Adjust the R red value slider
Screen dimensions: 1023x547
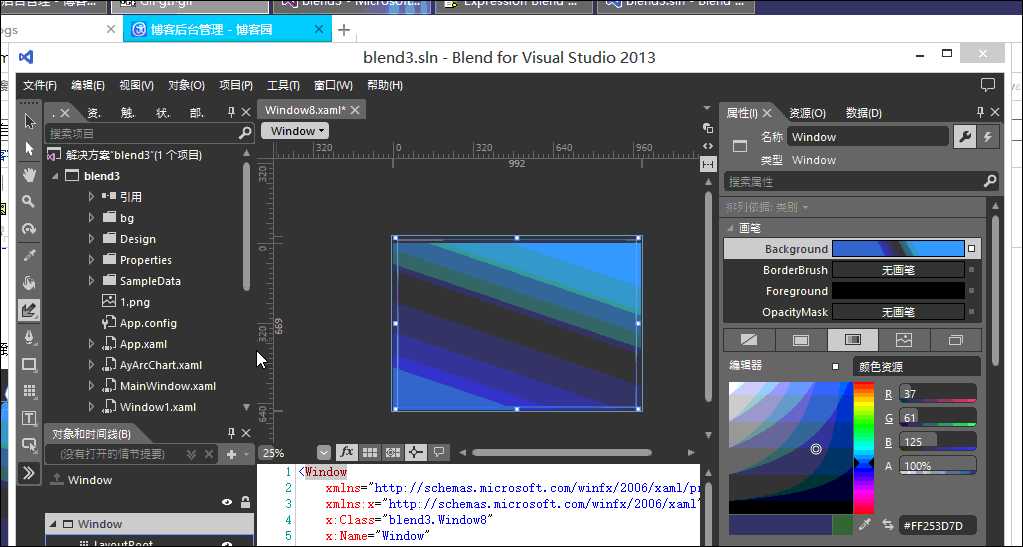[938, 394]
